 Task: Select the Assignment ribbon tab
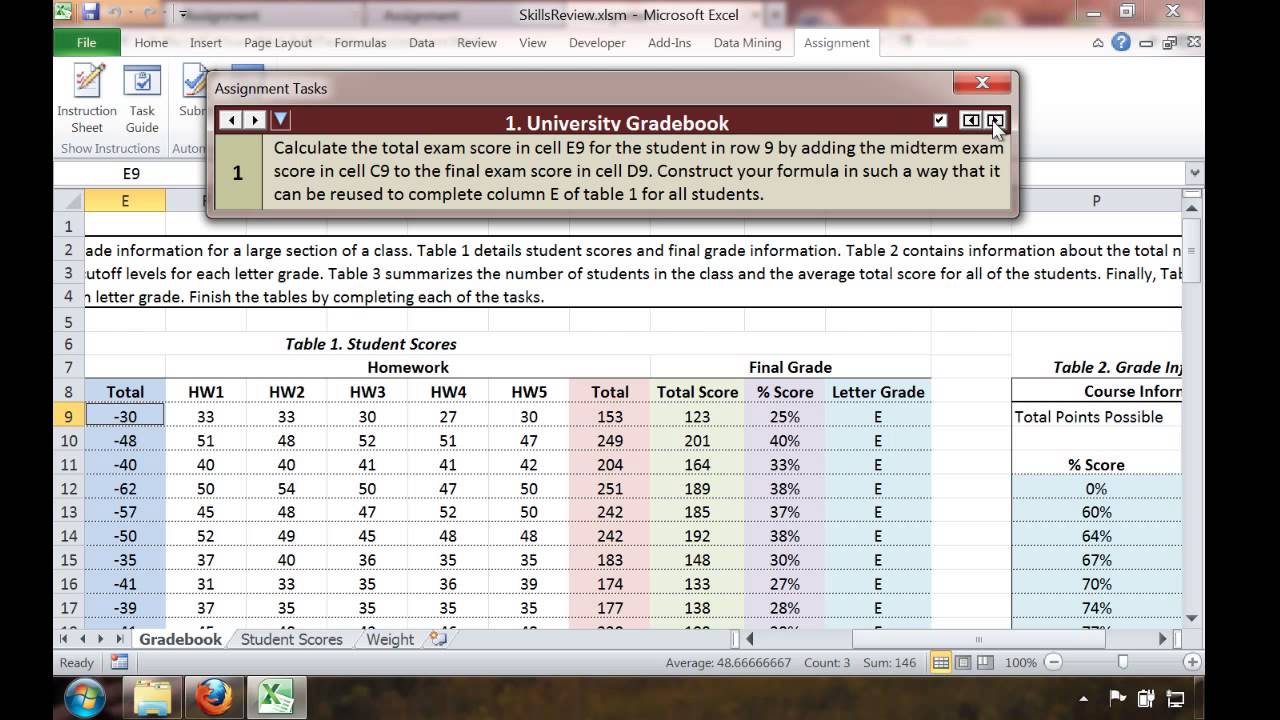837,43
